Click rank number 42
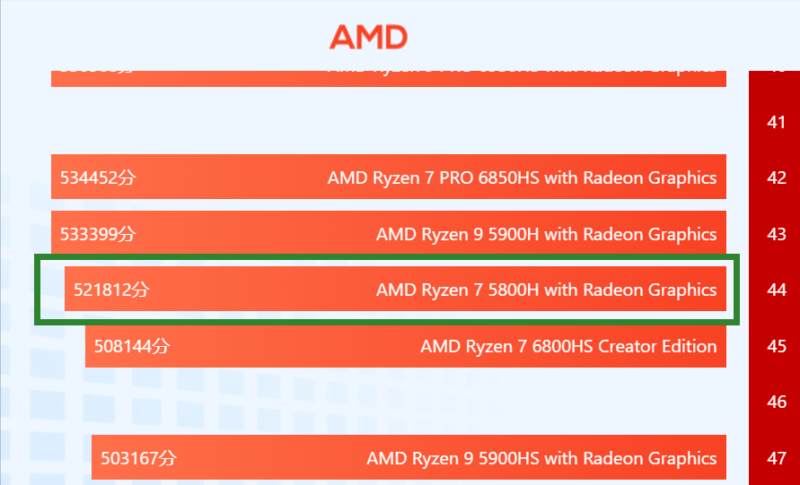The width and height of the screenshot is (800, 485). (x=776, y=178)
